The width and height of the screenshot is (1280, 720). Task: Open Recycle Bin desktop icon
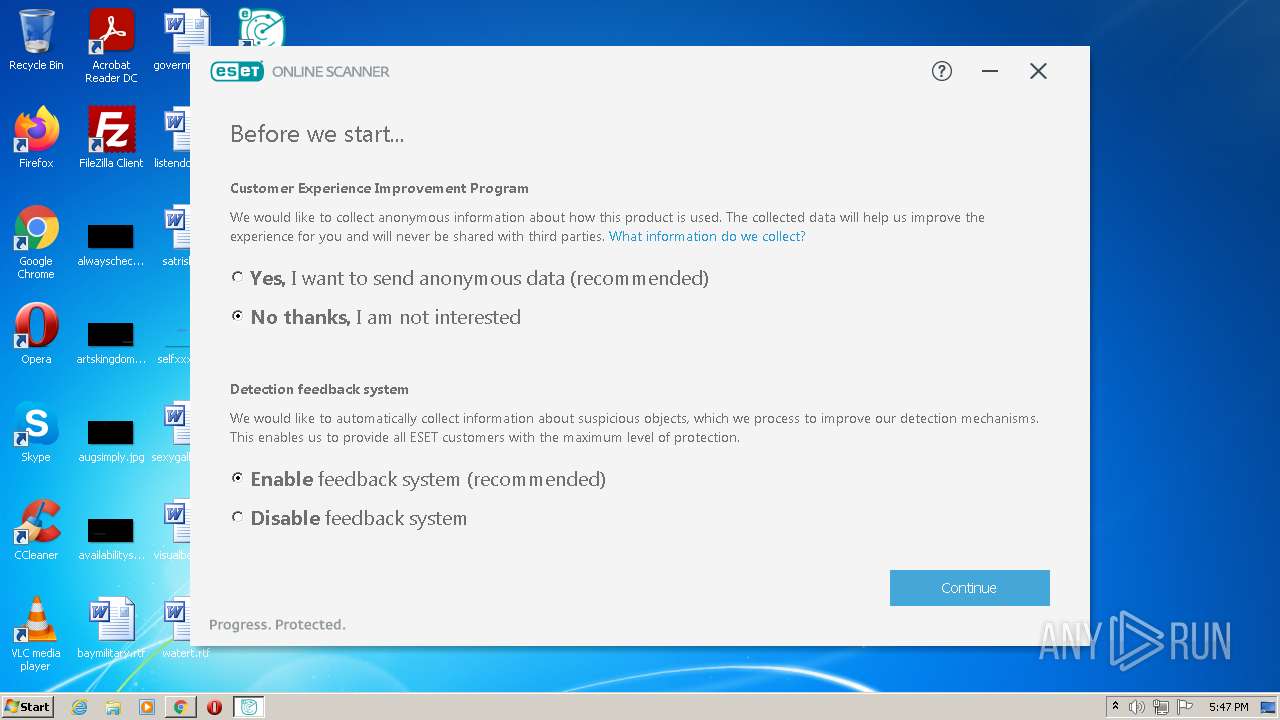pyautogui.click(x=36, y=40)
